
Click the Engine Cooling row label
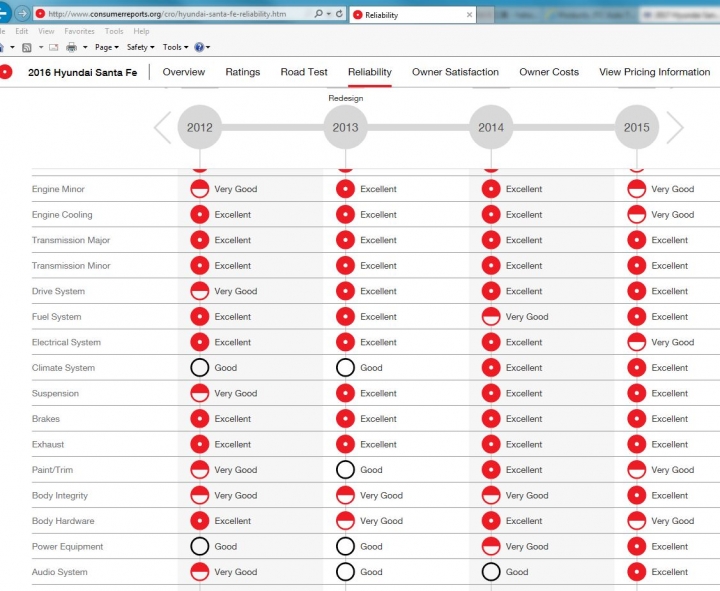pyautogui.click(x=62, y=215)
